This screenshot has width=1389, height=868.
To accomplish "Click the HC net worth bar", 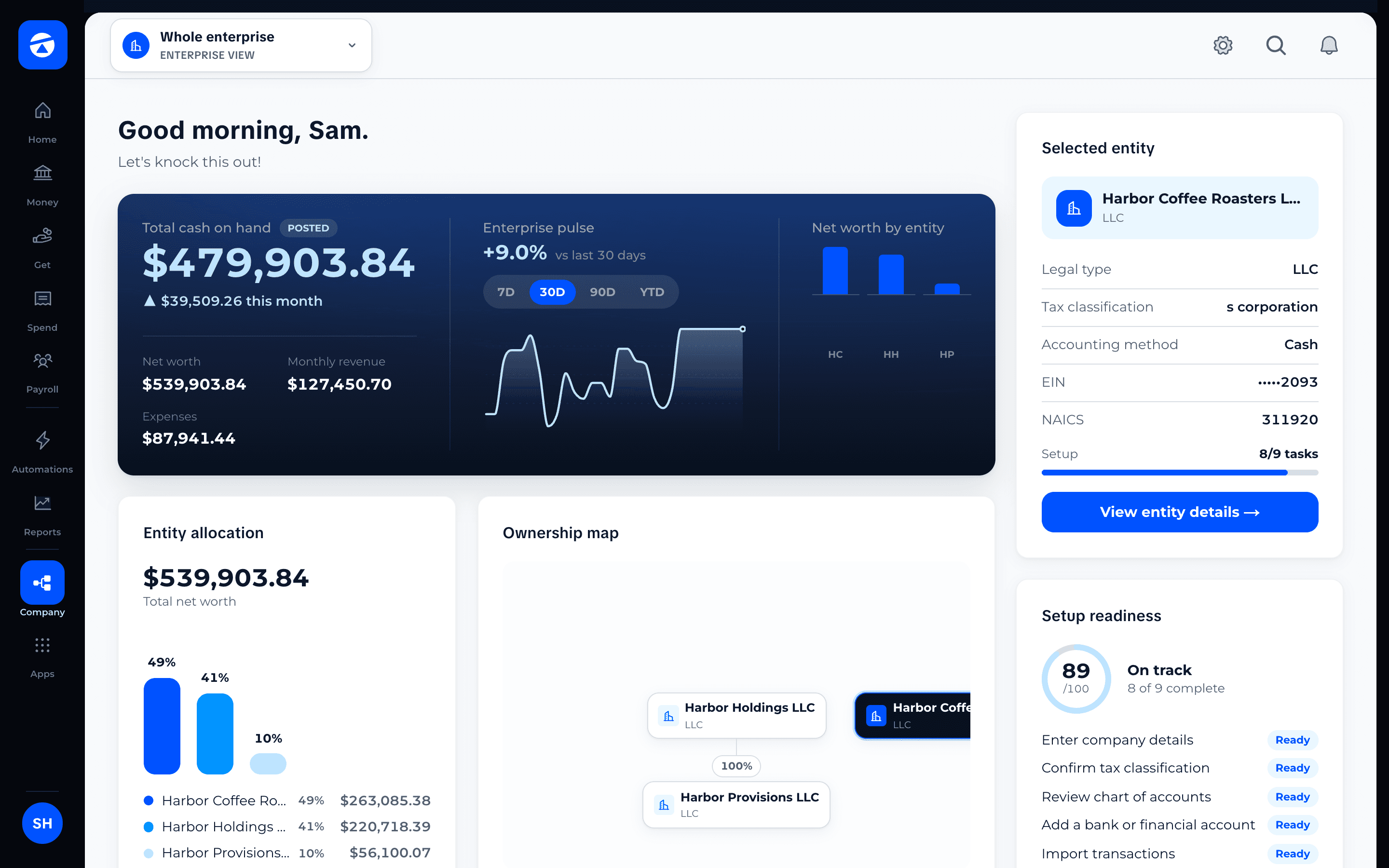I will [x=835, y=271].
